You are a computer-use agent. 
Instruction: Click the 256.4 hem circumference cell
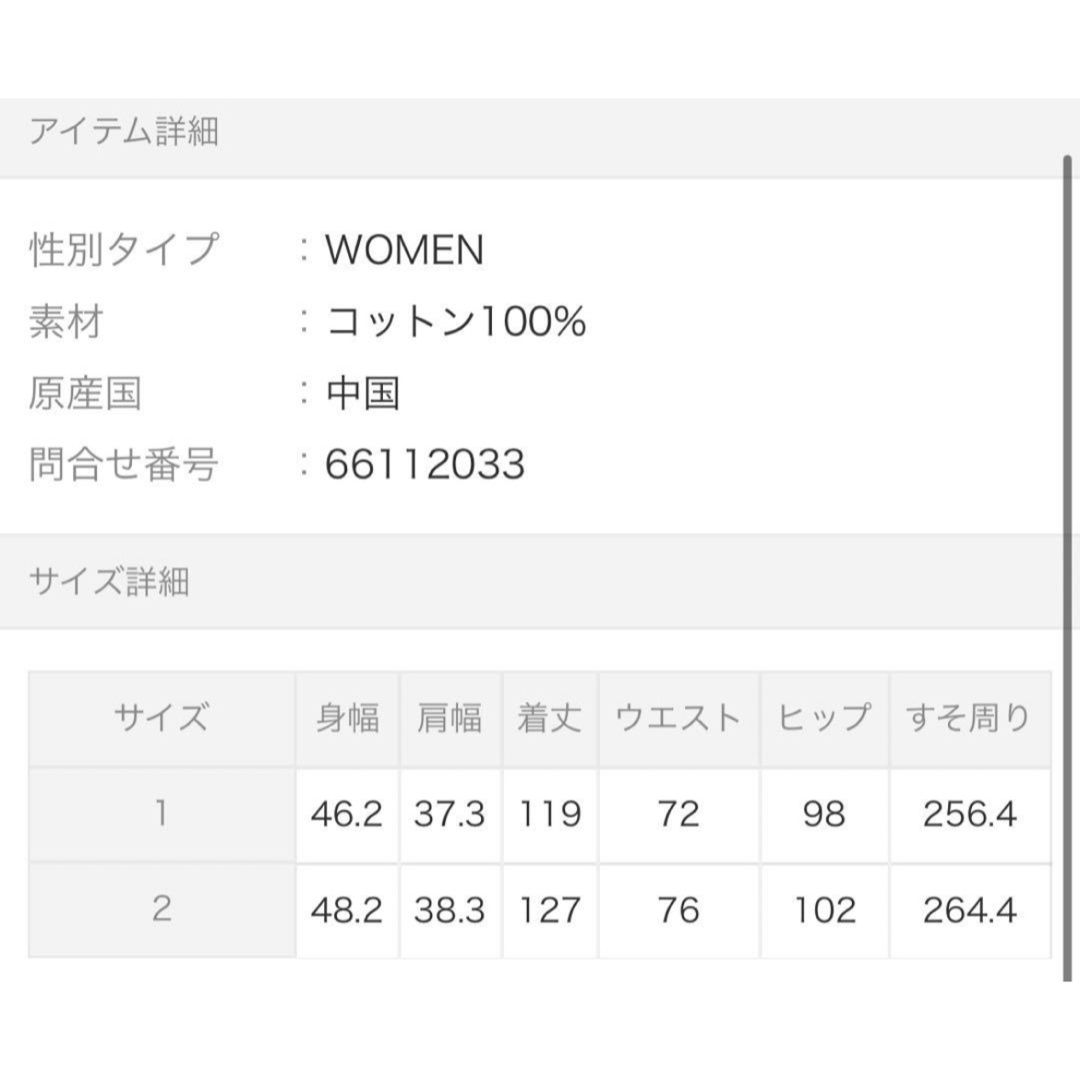(x=970, y=814)
